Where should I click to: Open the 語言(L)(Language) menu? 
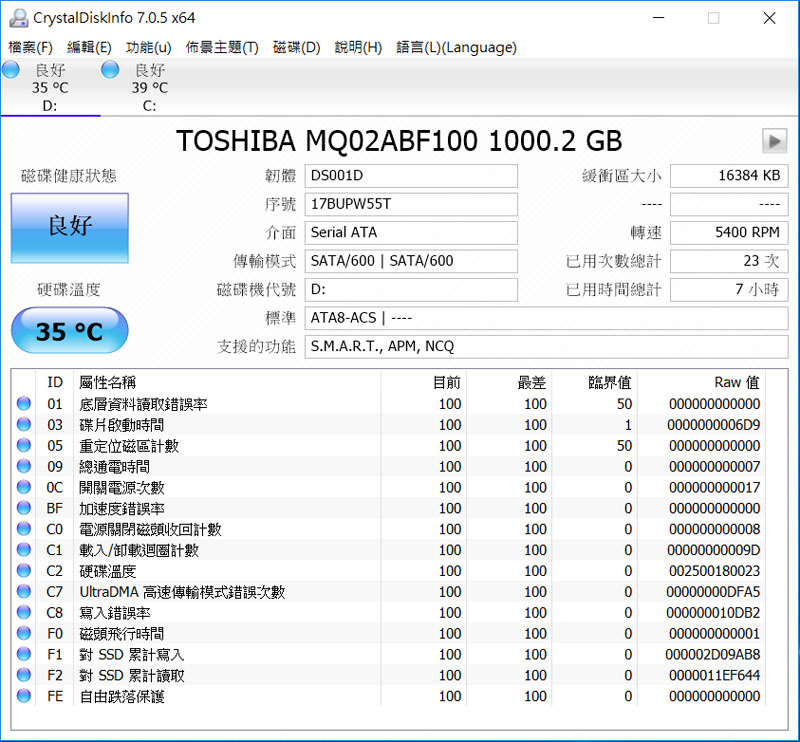tap(456, 47)
